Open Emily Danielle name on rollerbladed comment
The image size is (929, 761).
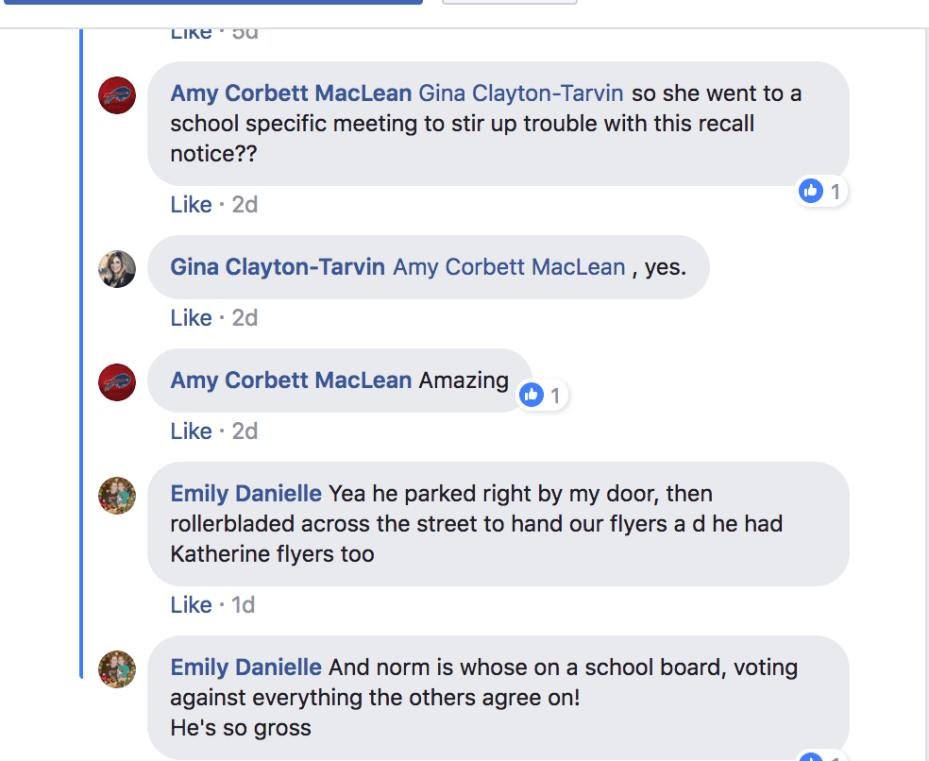pos(246,494)
